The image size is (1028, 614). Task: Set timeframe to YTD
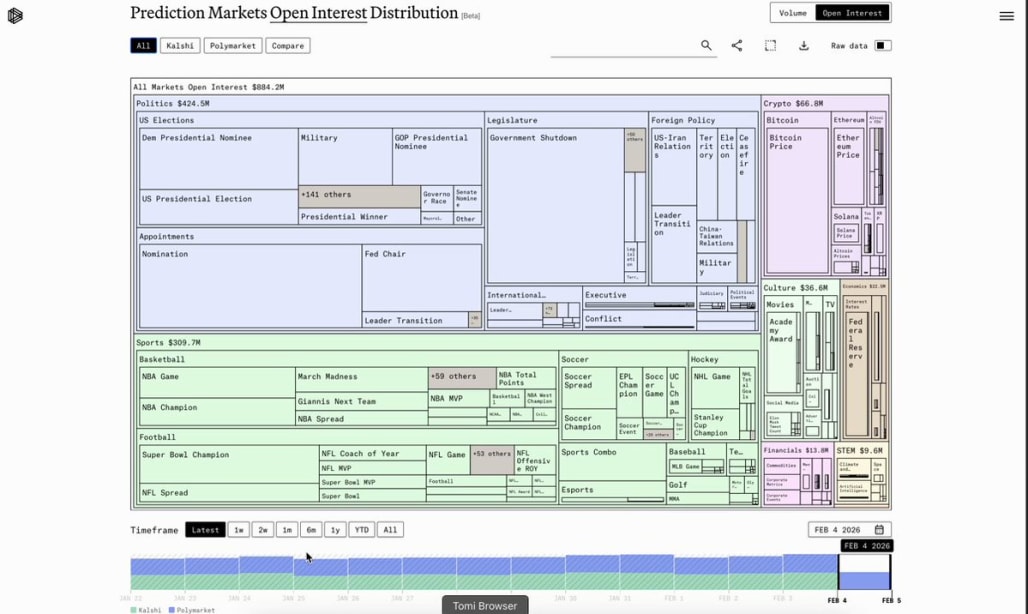362,530
